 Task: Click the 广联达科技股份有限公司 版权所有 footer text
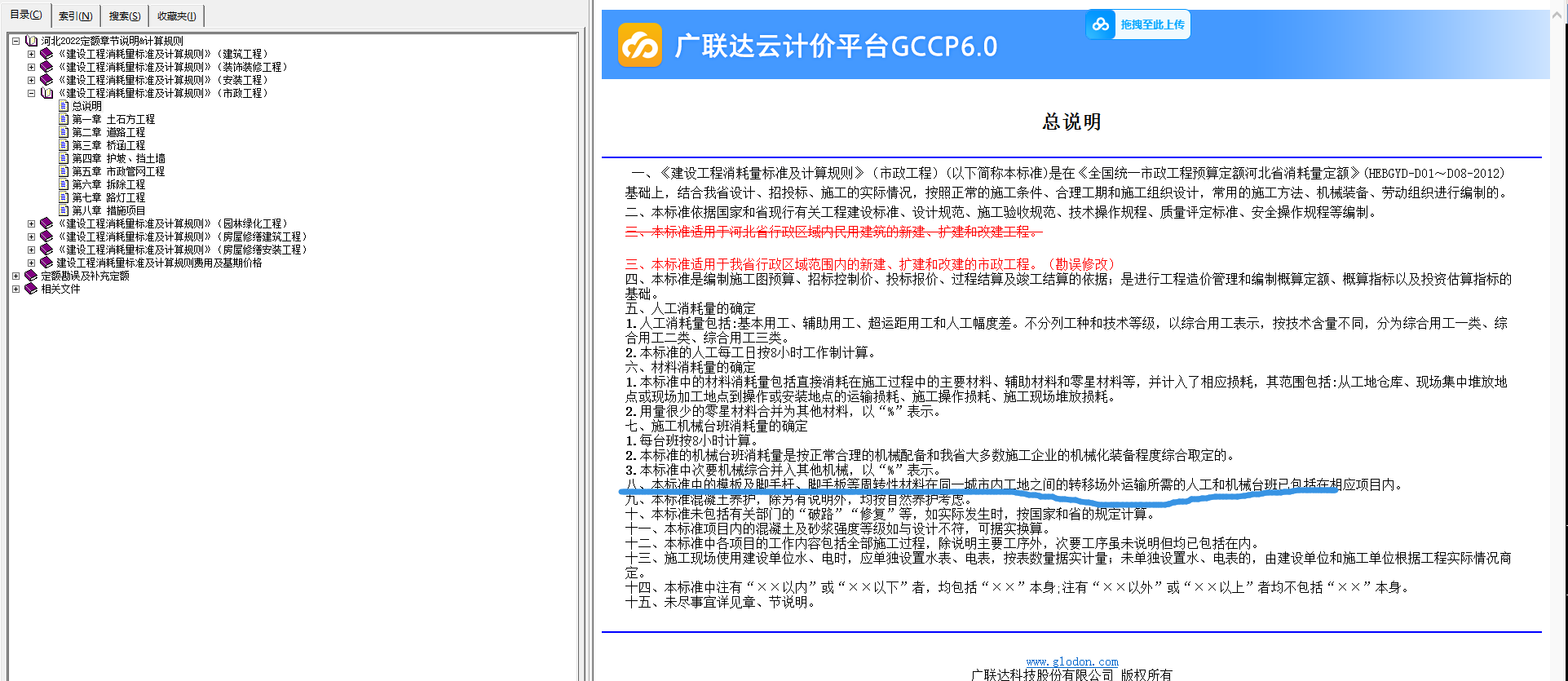[x=1071, y=674]
